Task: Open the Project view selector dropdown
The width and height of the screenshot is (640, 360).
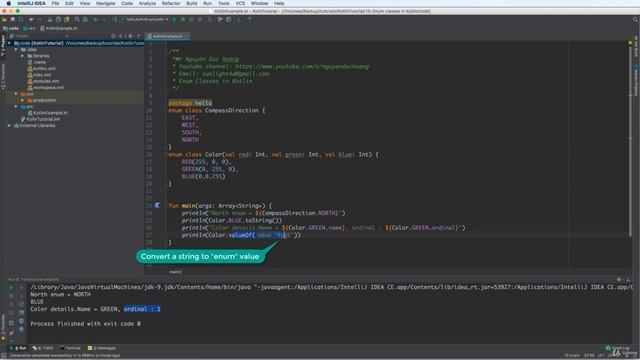Action: [x=39, y=36]
